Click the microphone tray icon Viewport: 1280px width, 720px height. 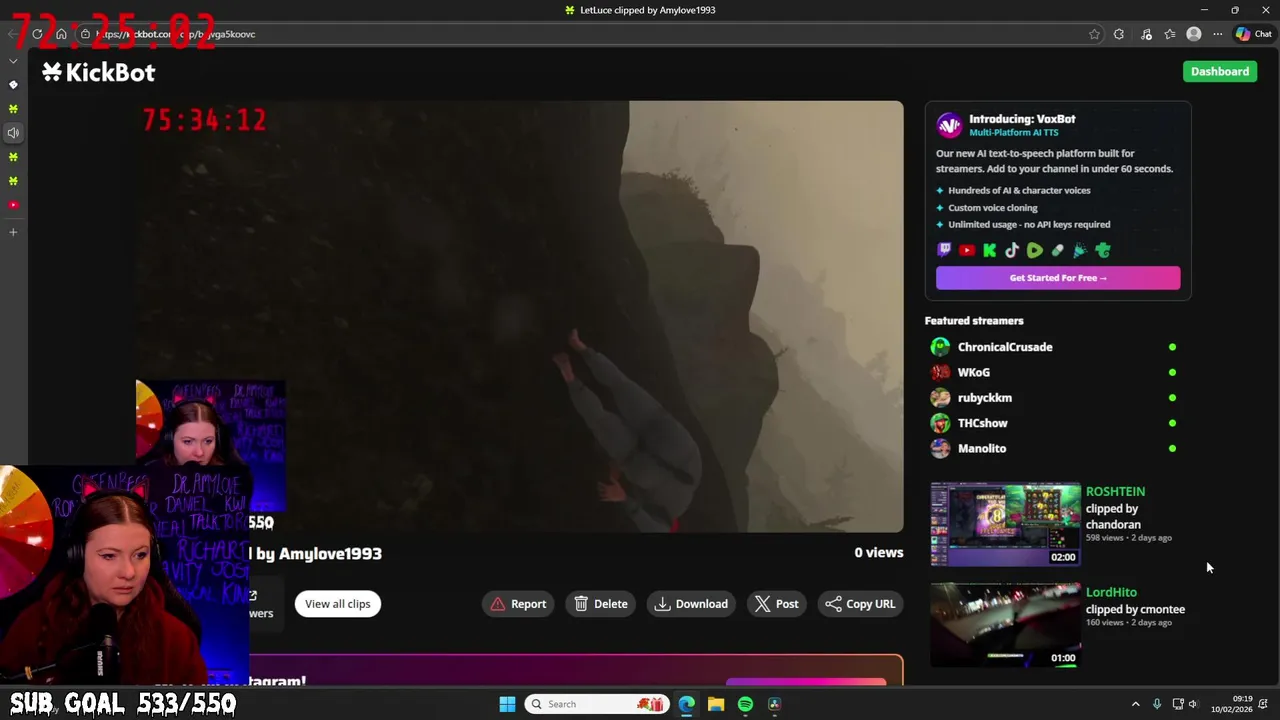[x=1157, y=704]
